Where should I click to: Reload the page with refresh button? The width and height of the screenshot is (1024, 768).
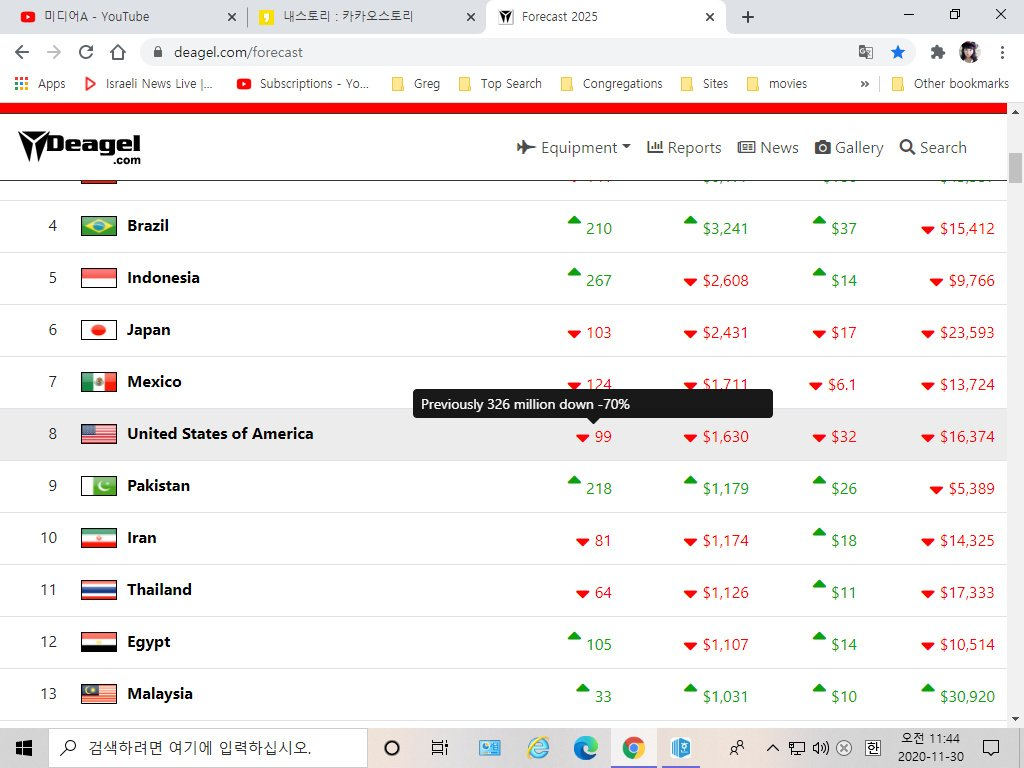pyautogui.click(x=86, y=52)
